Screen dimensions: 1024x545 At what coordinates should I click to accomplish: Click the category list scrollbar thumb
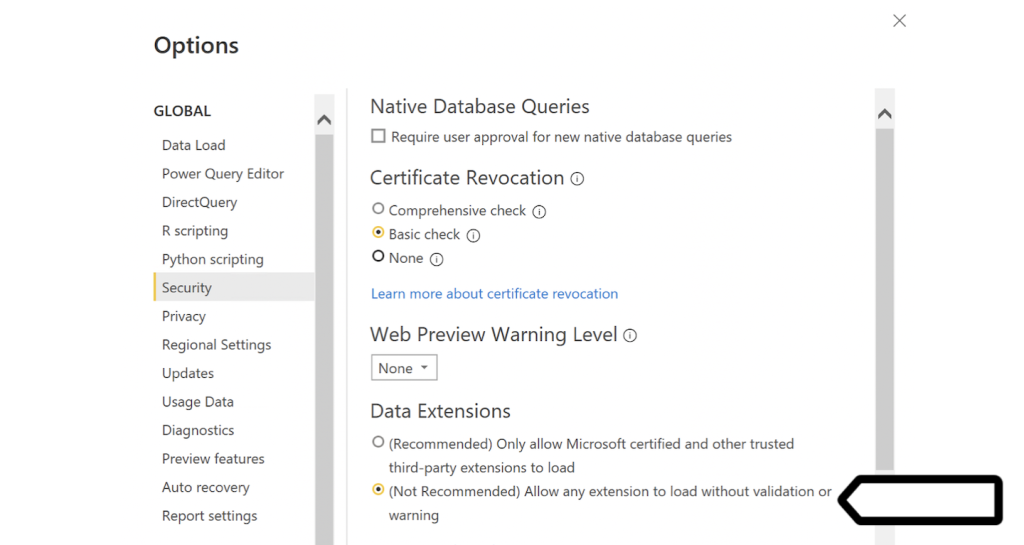point(324,339)
